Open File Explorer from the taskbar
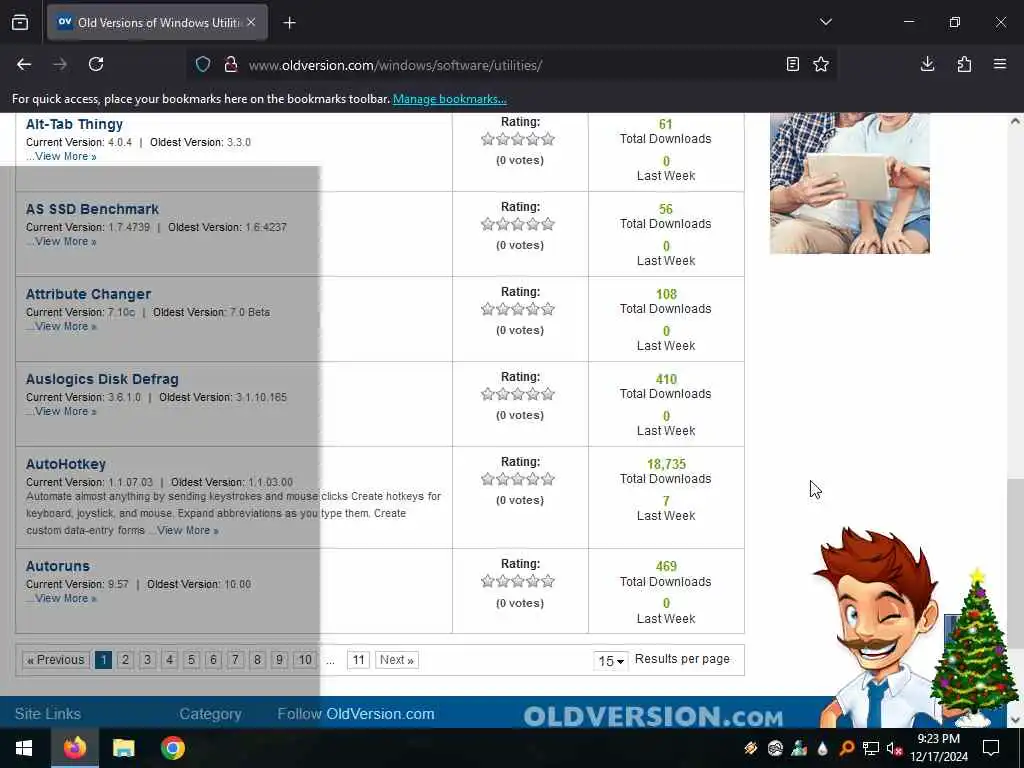Image resolution: width=1024 pixels, height=768 pixels. [123, 748]
